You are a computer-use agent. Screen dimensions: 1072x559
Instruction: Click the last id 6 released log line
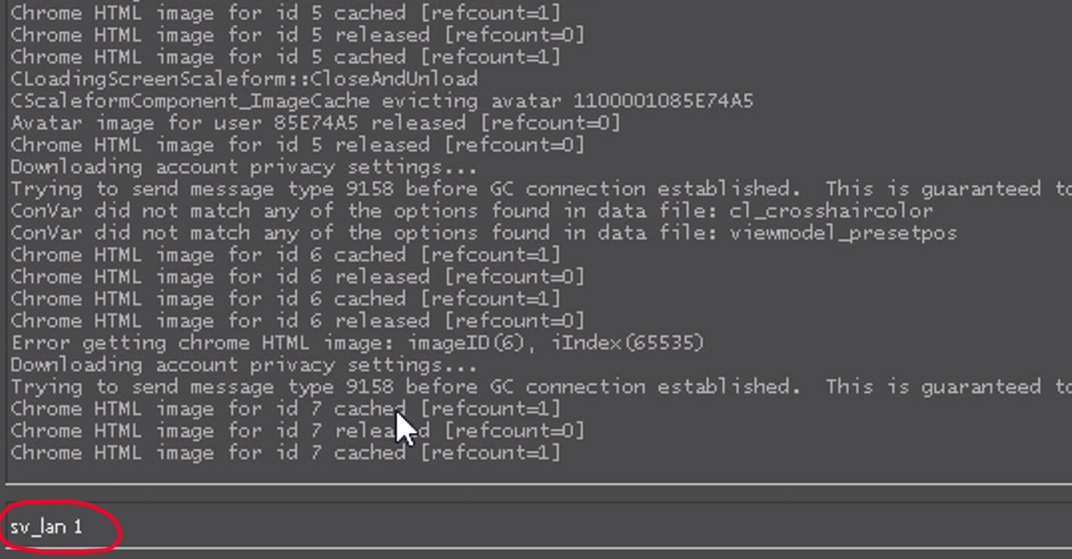pos(297,321)
